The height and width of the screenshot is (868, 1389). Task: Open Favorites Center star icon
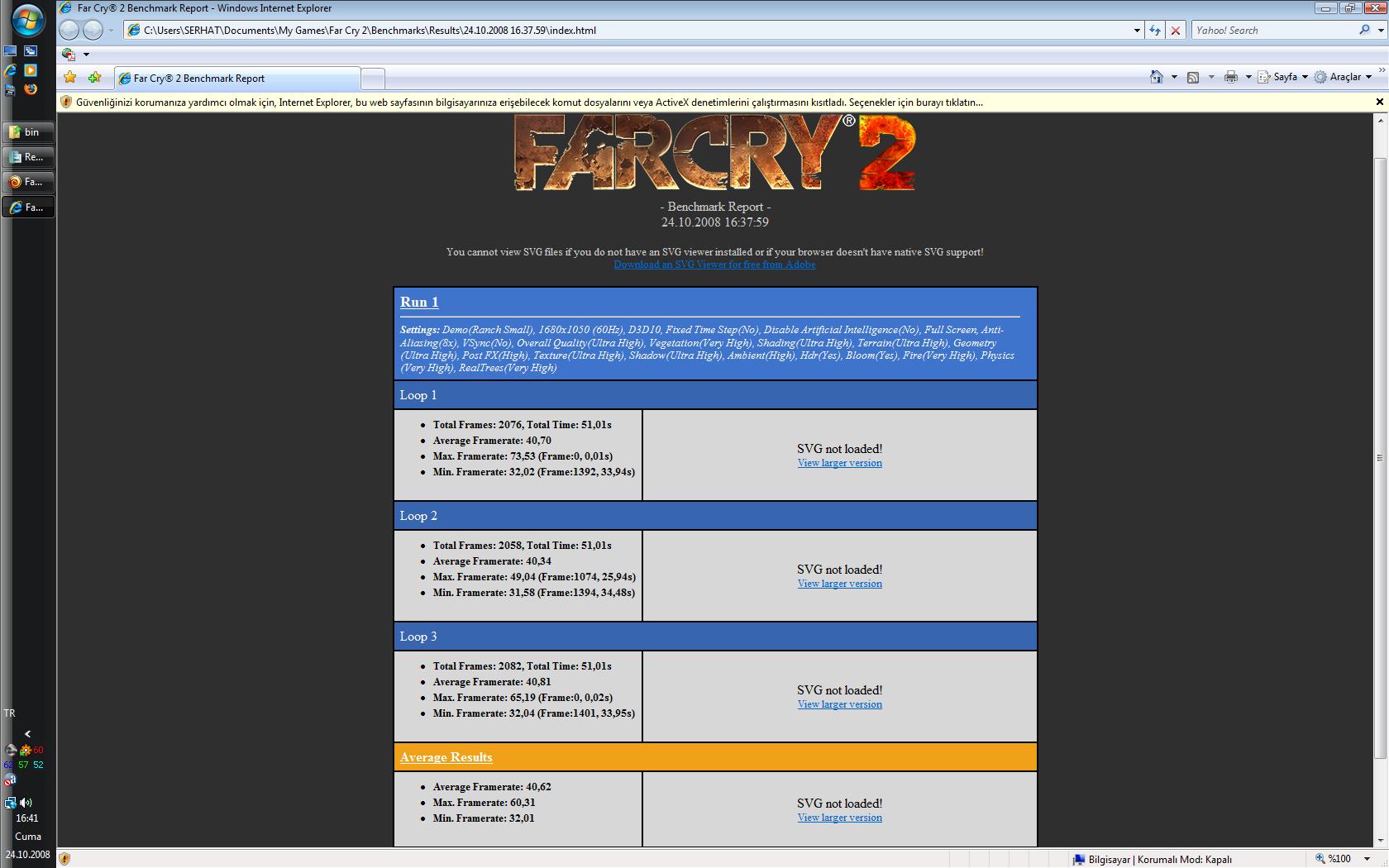click(x=70, y=77)
